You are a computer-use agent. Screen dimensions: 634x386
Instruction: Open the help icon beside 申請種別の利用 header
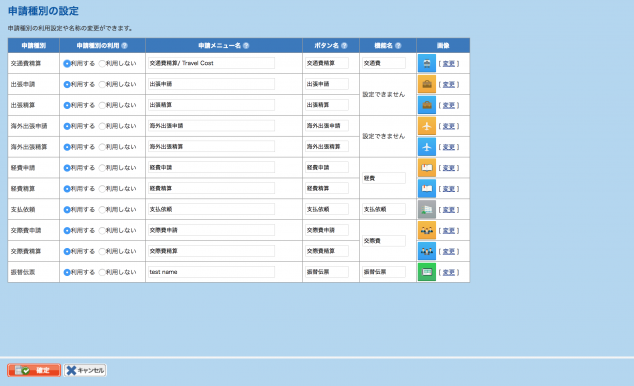click(x=125, y=46)
